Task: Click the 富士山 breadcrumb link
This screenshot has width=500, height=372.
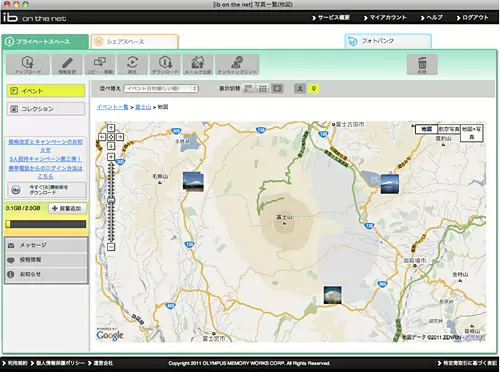Action: coord(143,107)
